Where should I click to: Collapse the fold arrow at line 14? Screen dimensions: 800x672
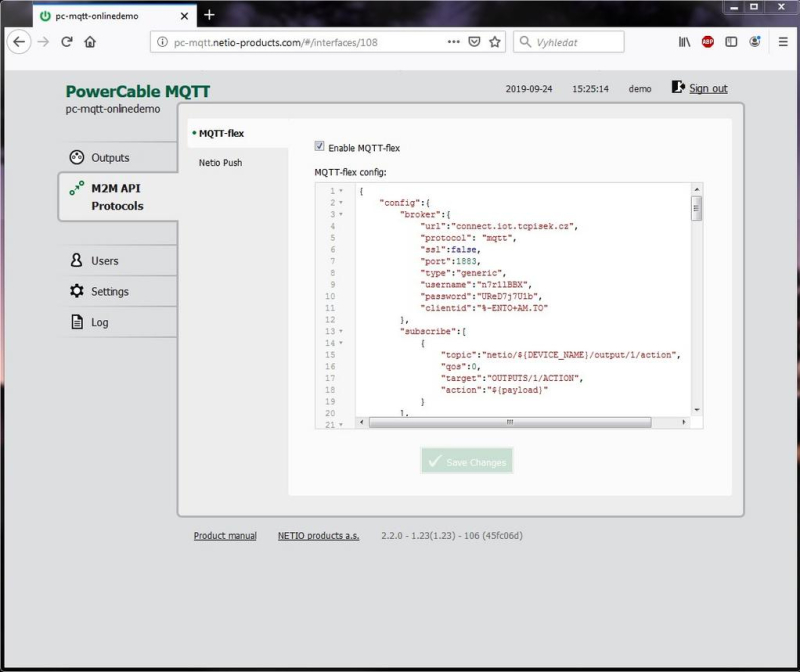tap(341, 343)
